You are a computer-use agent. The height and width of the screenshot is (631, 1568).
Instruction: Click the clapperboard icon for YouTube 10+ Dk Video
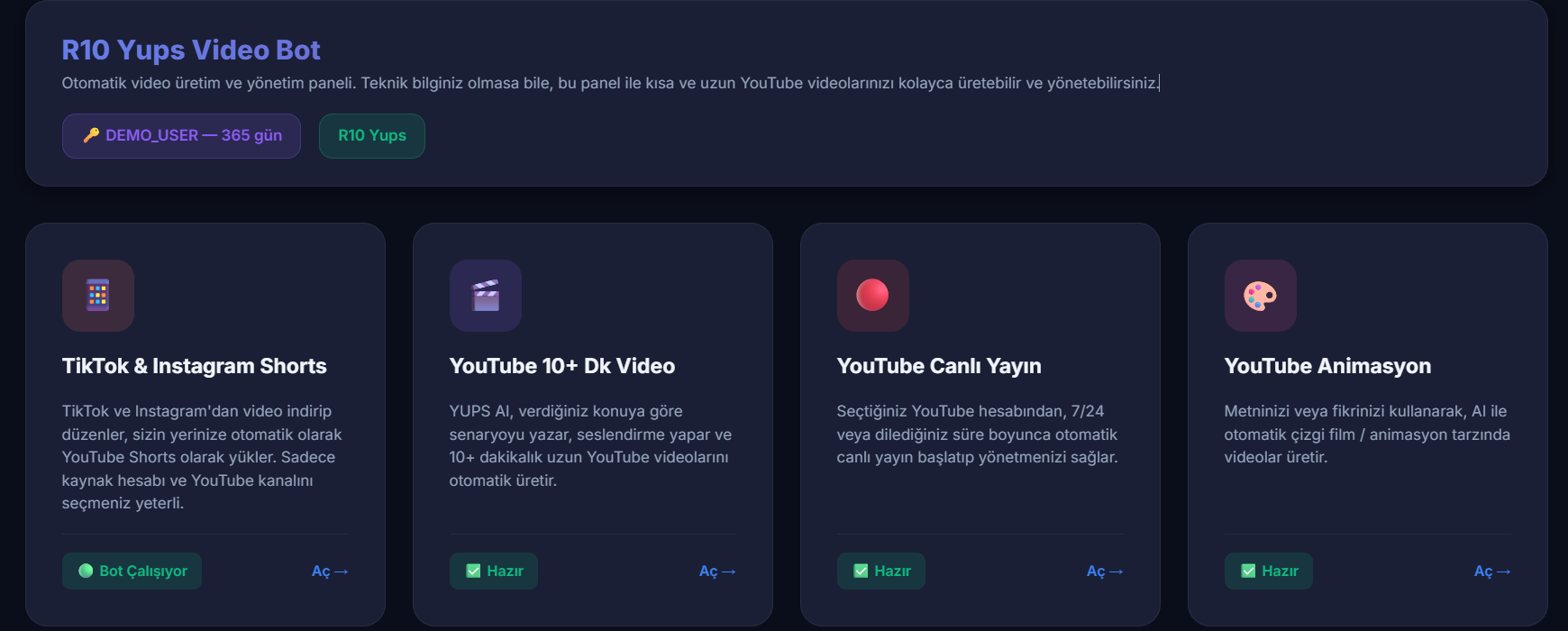coord(486,296)
